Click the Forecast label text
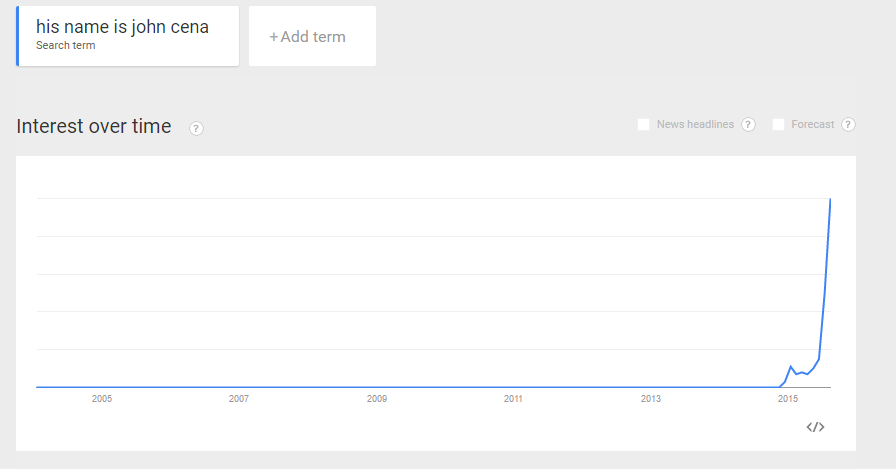The height and width of the screenshot is (469, 896). [x=813, y=125]
